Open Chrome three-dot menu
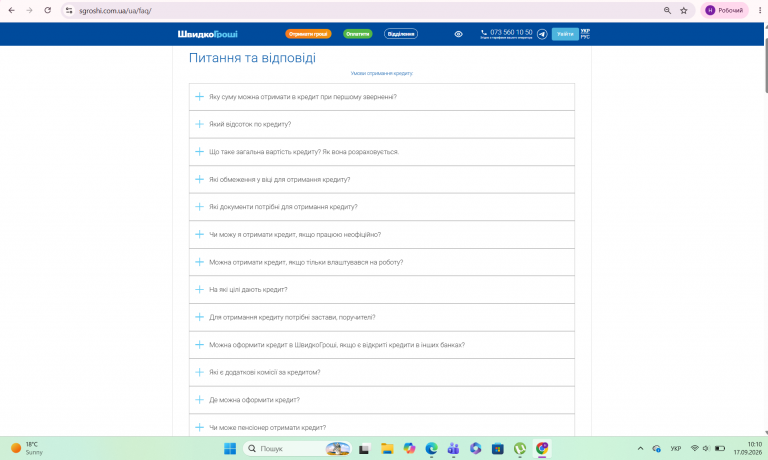Viewport: 768px width, 460px height. (x=760, y=10)
